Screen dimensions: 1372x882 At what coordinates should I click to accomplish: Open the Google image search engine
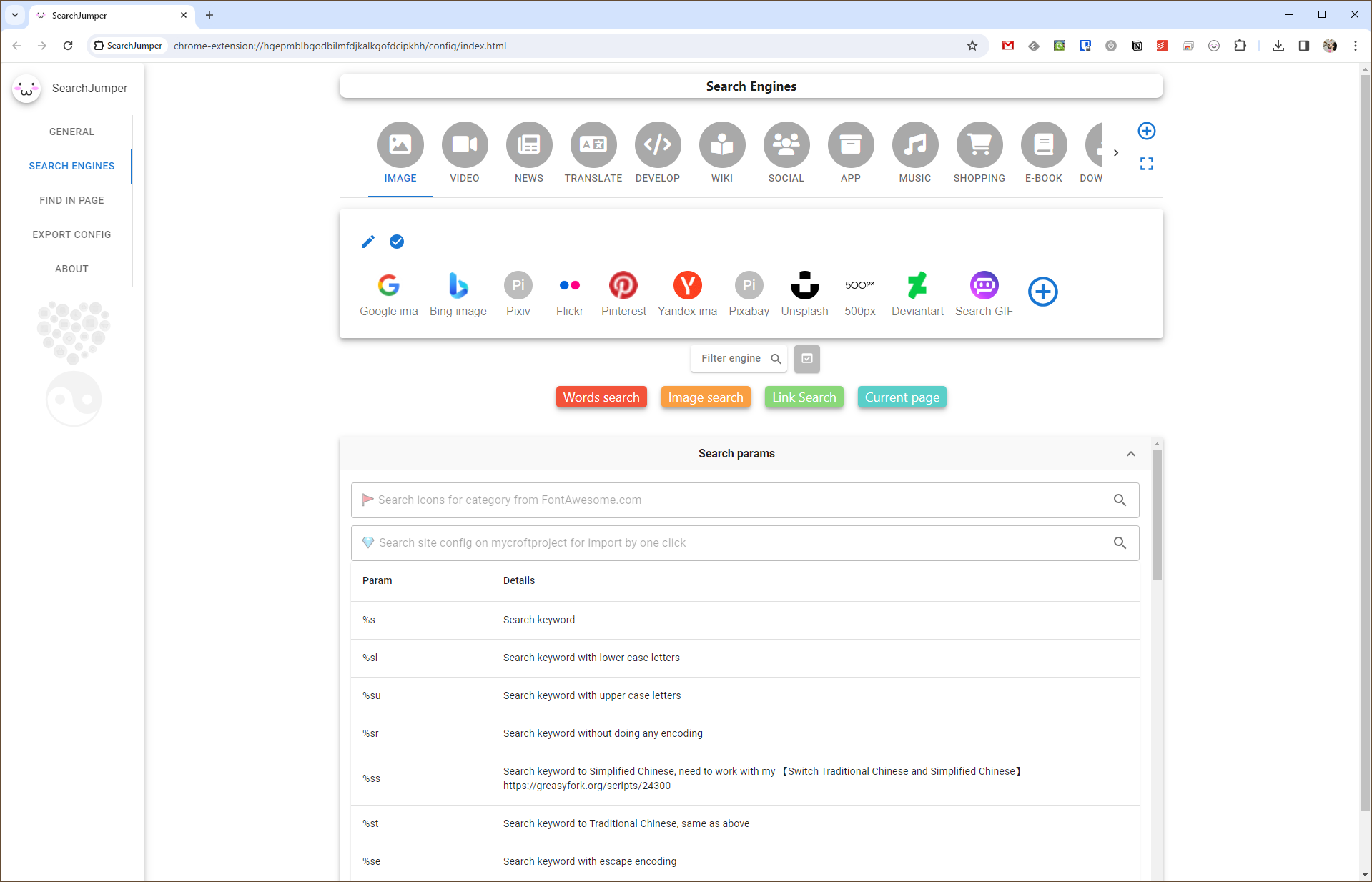click(389, 294)
